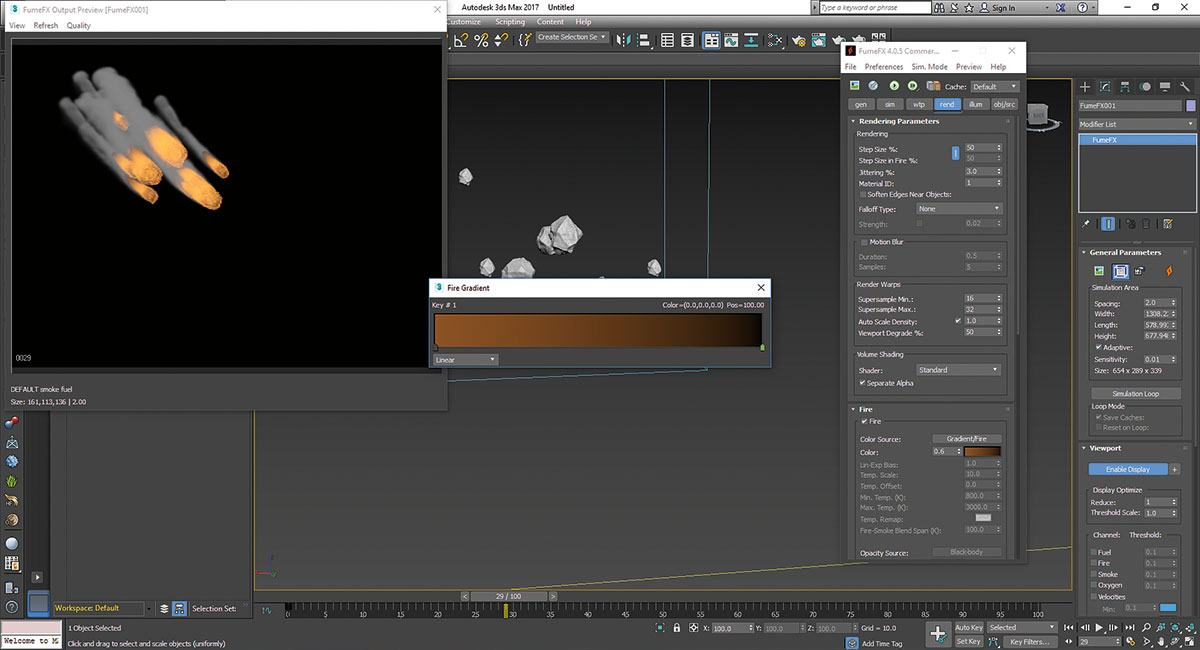Click the Angle Snap toggle icon
The width and height of the screenshot is (1200, 650).
(x=461, y=40)
